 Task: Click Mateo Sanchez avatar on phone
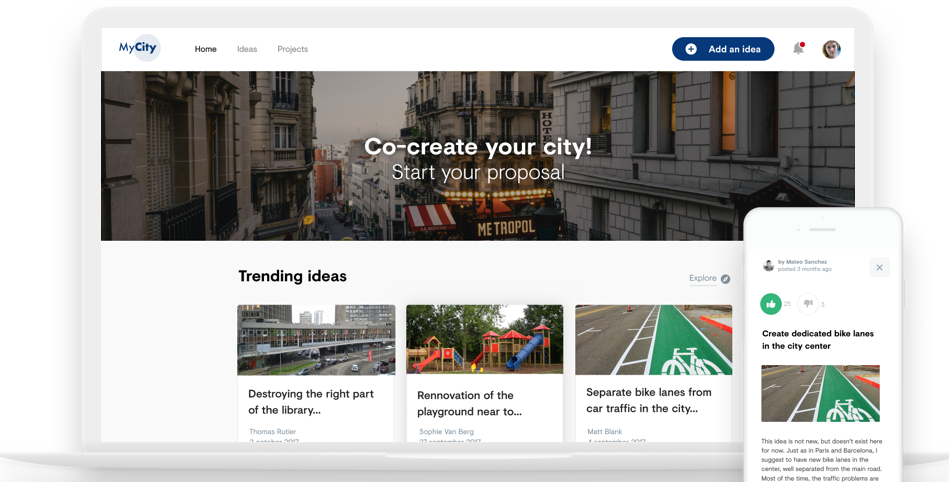(x=768, y=265)
